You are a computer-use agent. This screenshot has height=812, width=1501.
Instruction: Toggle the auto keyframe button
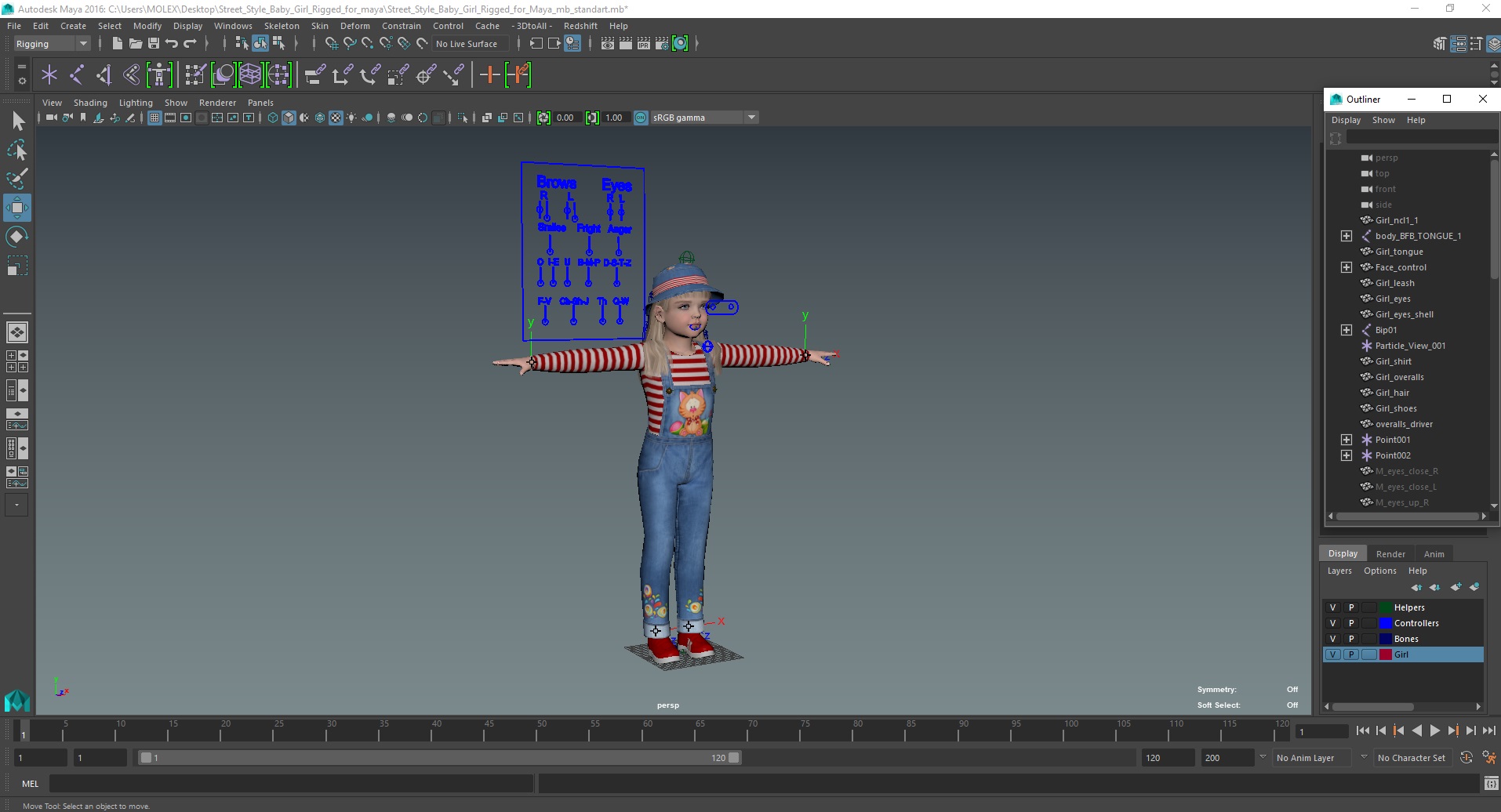tap(1466, 758)
